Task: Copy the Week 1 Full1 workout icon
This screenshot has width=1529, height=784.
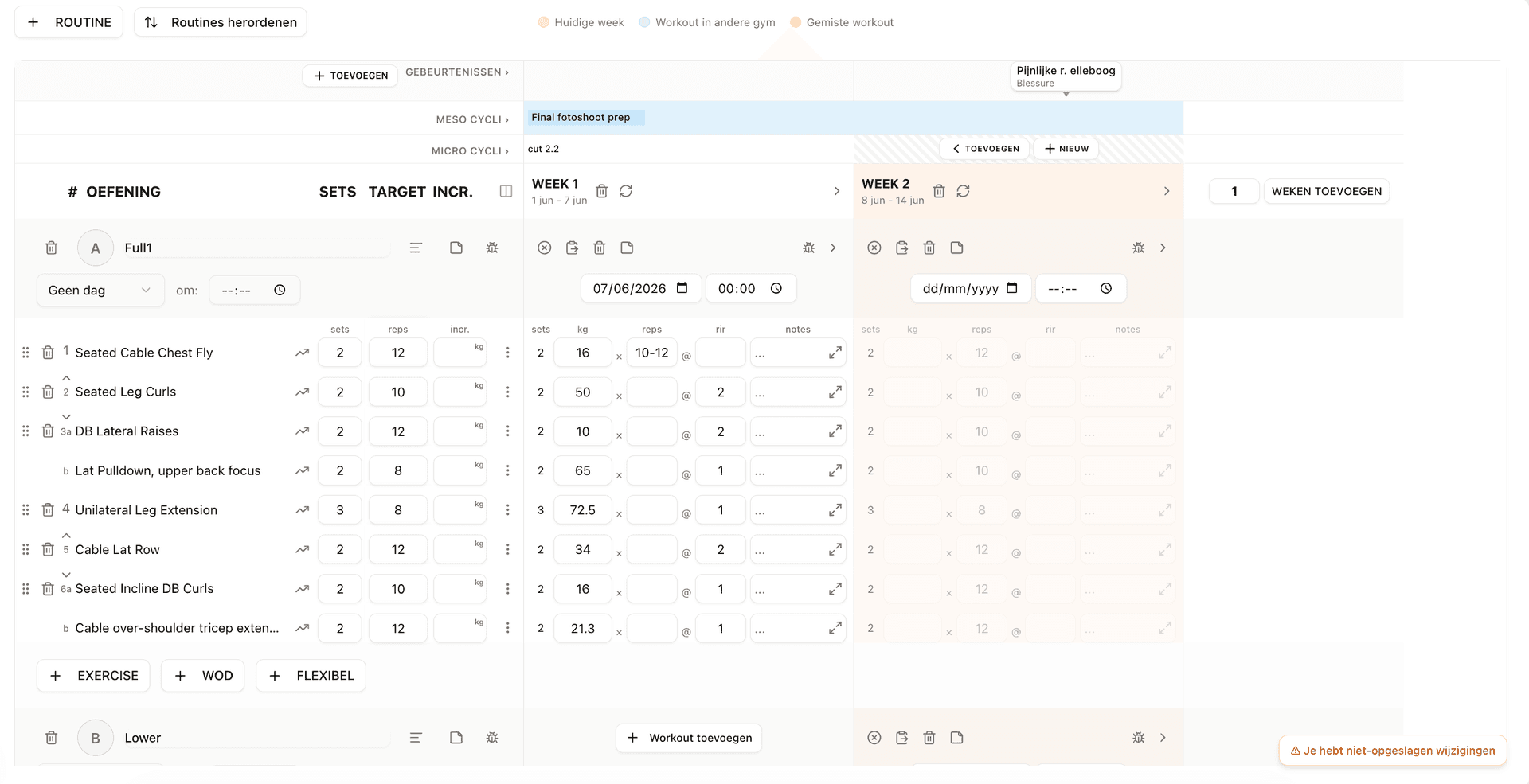Action: (572, 248)
